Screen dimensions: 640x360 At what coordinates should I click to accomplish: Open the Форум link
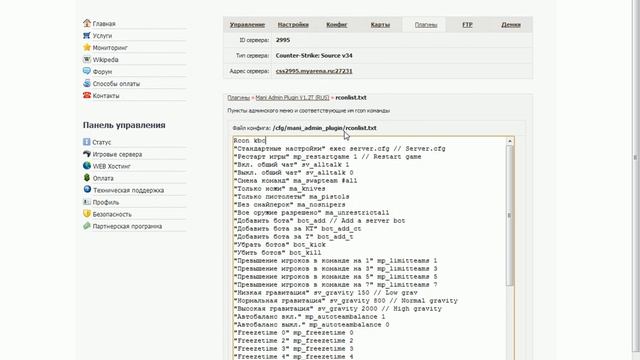102,72
